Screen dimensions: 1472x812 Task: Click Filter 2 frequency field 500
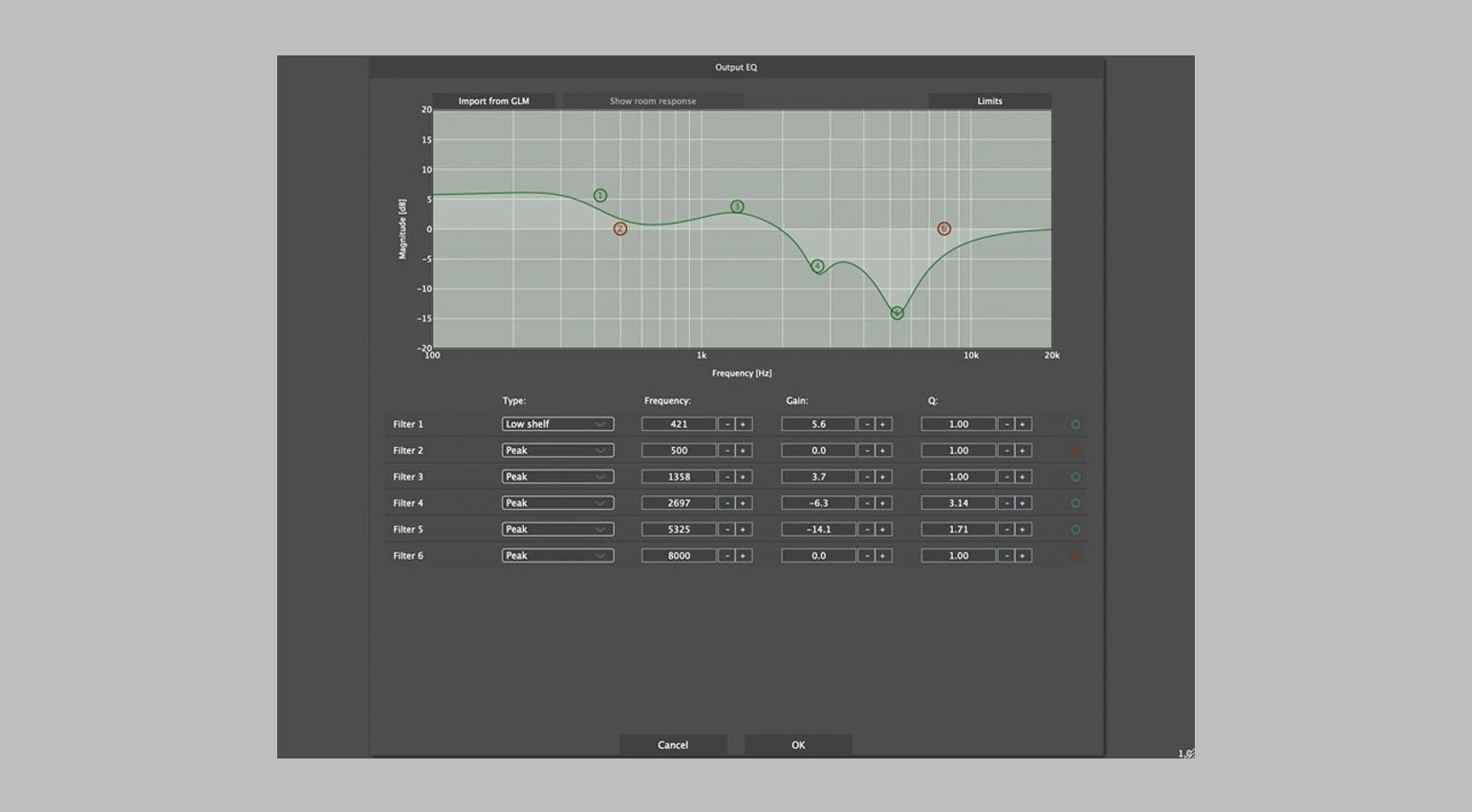click(679, 450)
